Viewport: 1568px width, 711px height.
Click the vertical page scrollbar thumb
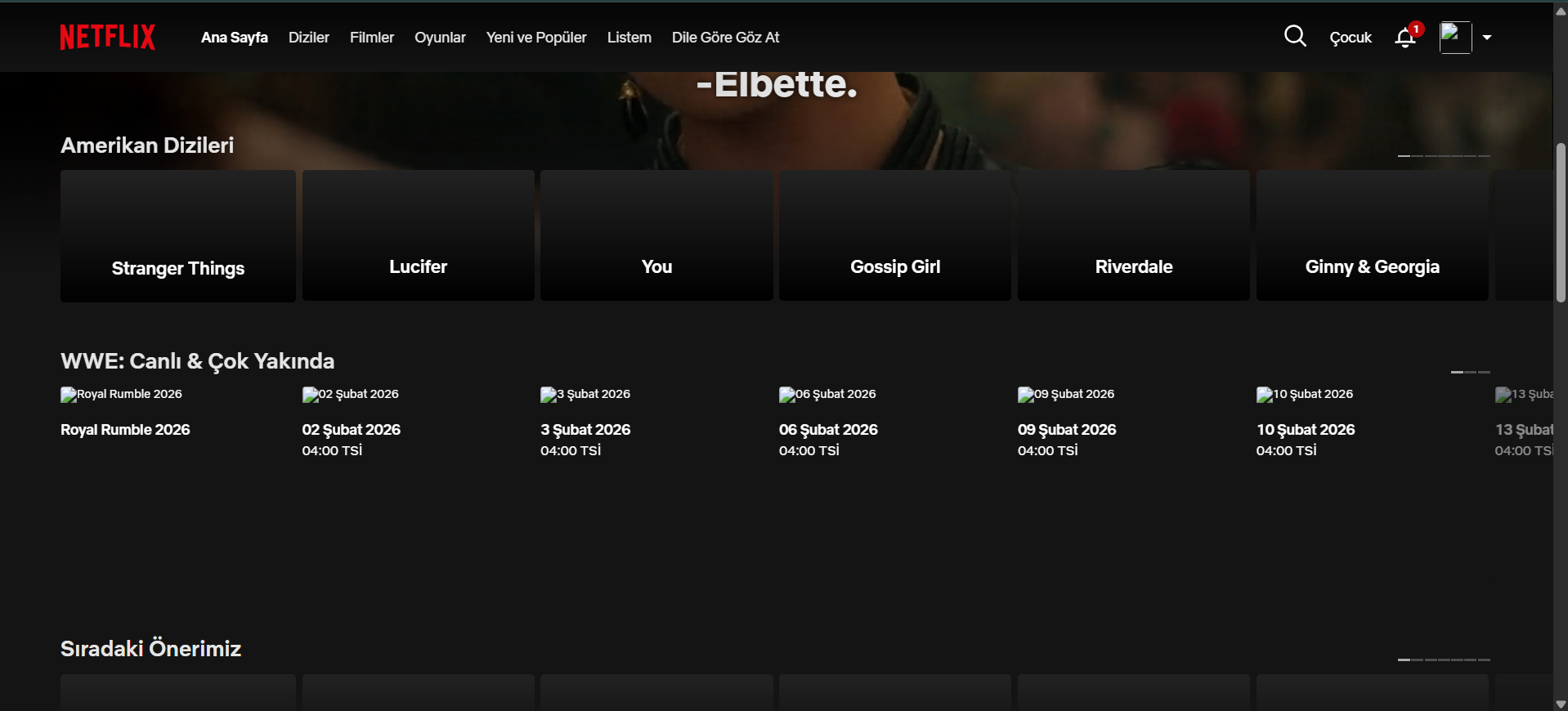pos(1561,223)
